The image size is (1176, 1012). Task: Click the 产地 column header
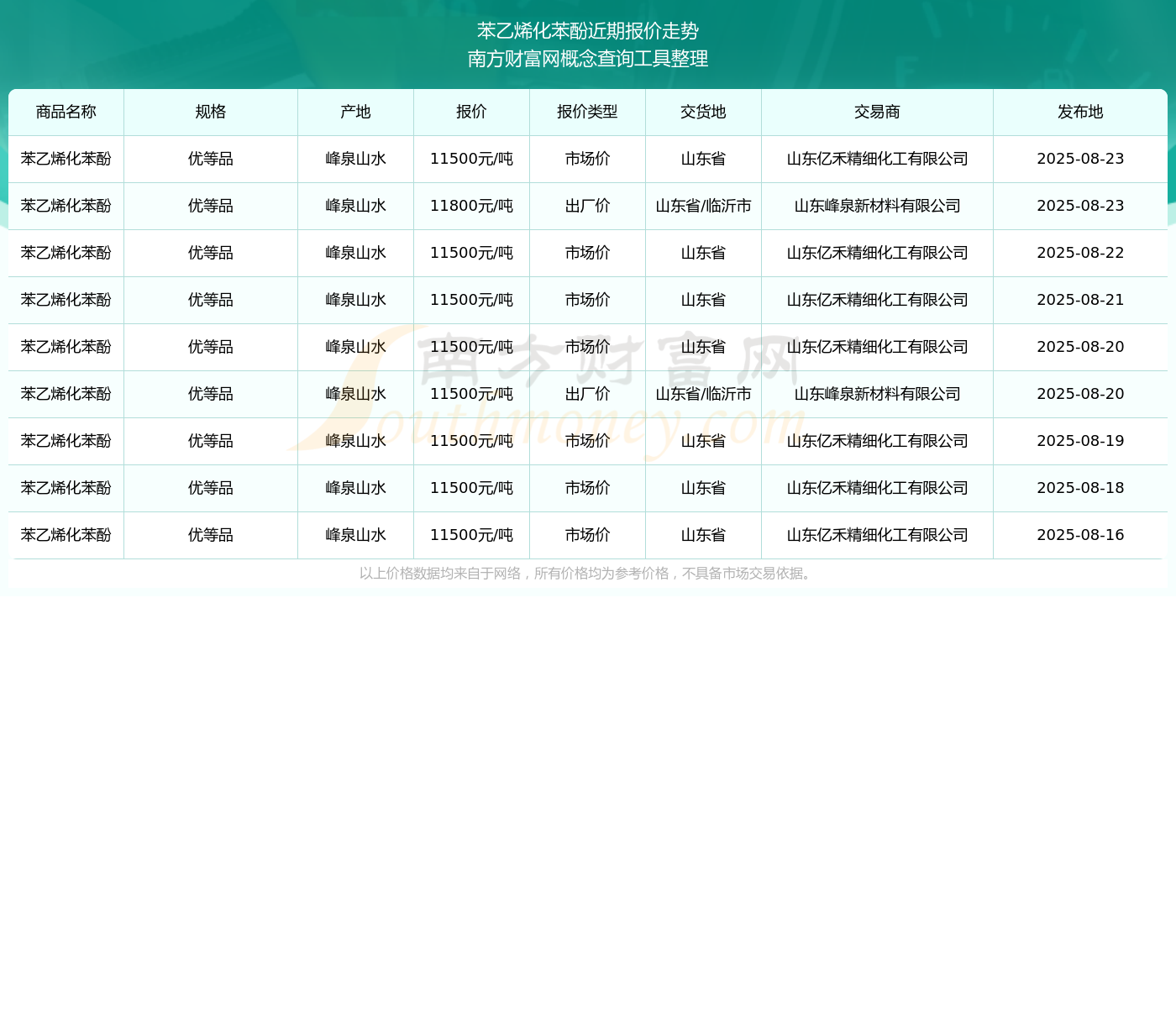coord(355,112)
